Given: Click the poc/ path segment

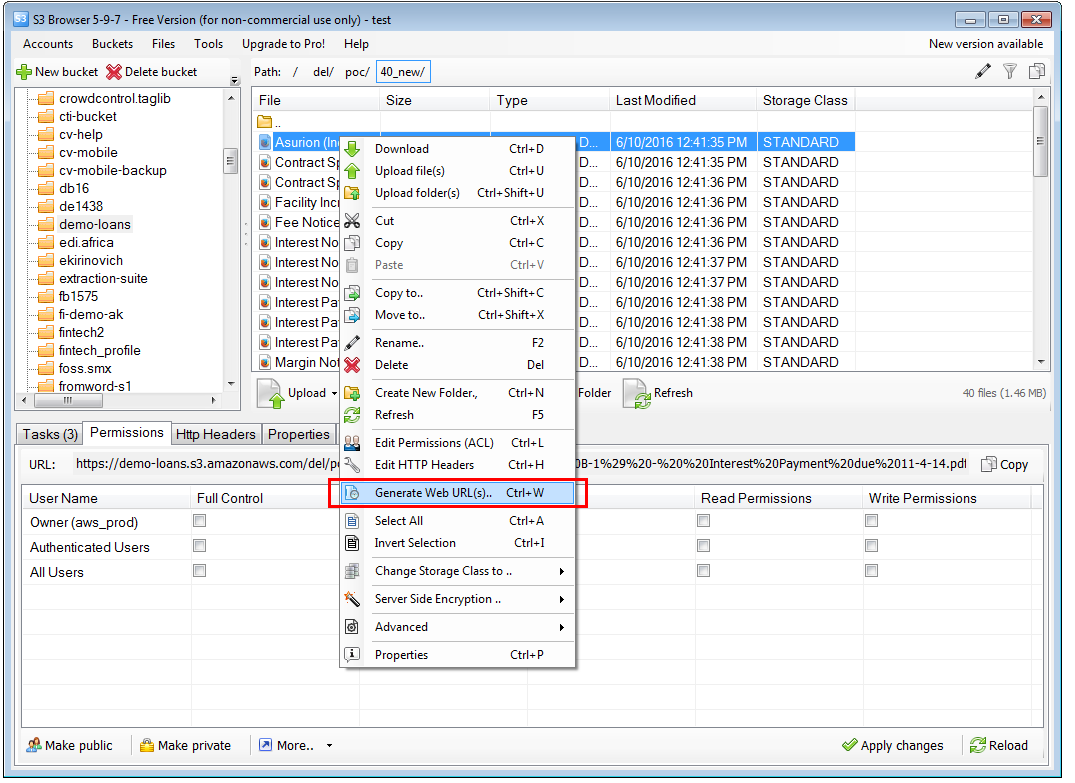Looking at the screenshot, I should 357,72.
